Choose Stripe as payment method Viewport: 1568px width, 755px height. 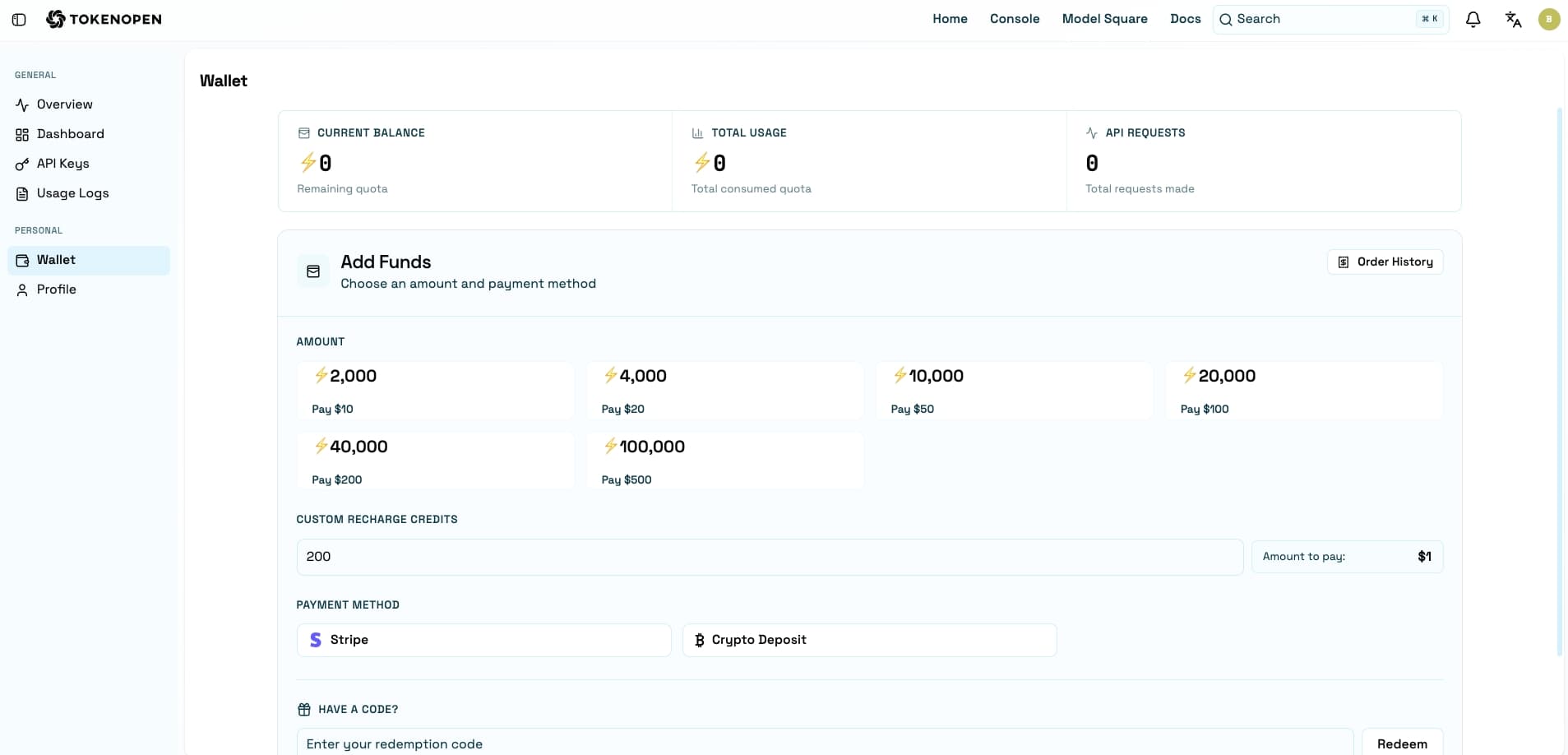(x=484, y=640)
